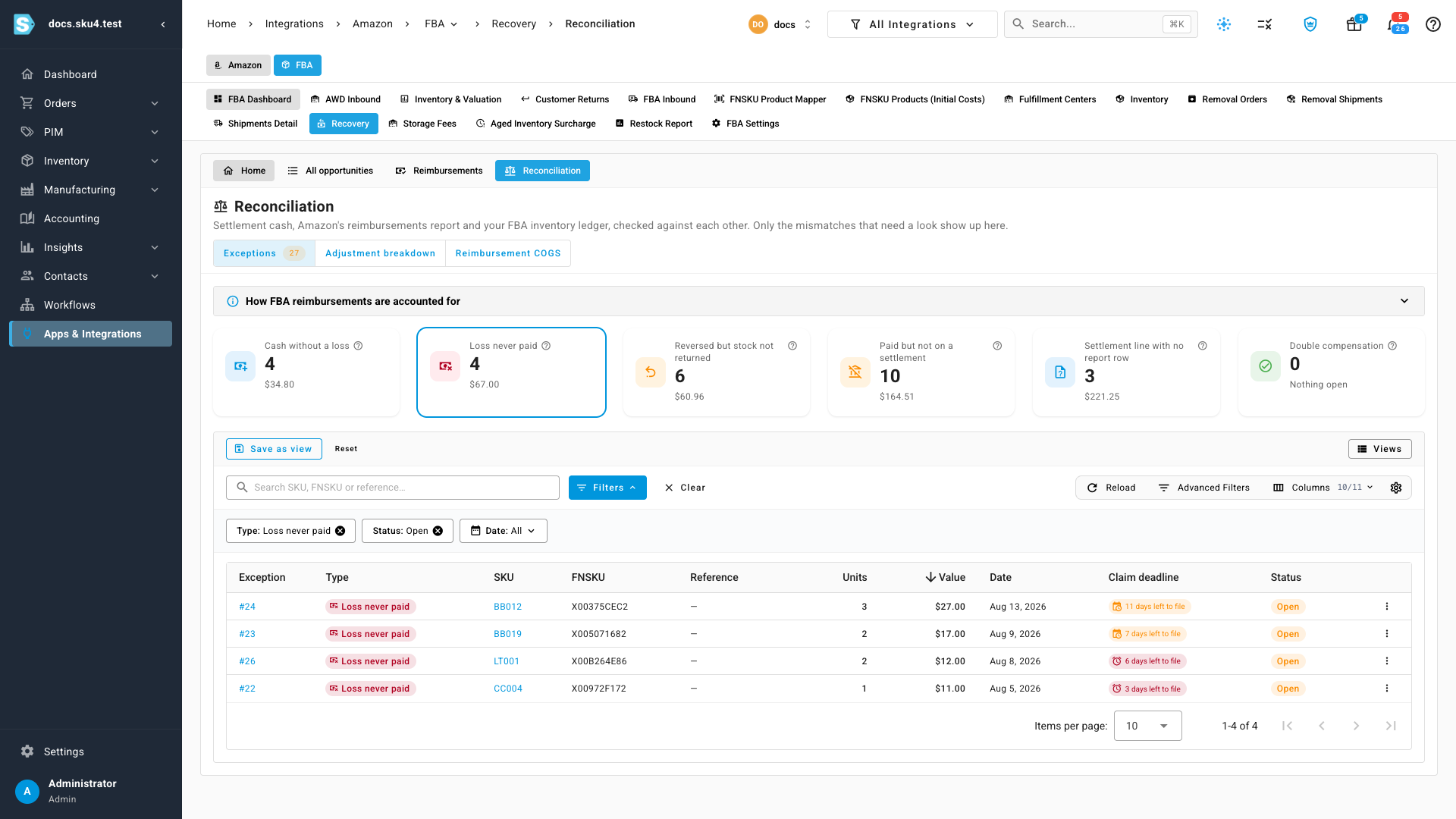Open the Reimbursements tab
1456x819 pixels.
tap(439, 171)
